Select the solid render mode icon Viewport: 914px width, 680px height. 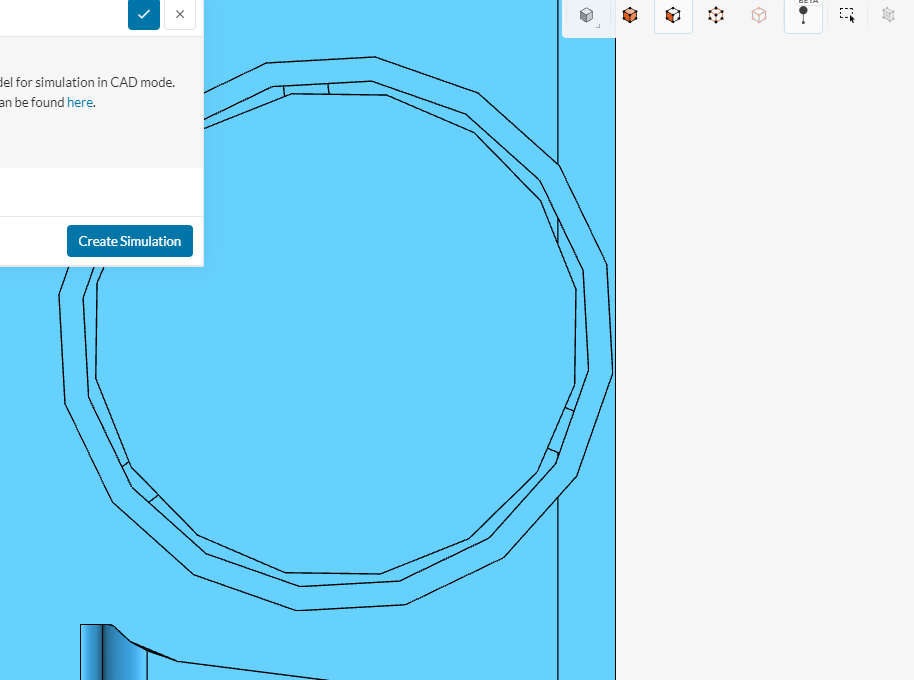[587, 16]
